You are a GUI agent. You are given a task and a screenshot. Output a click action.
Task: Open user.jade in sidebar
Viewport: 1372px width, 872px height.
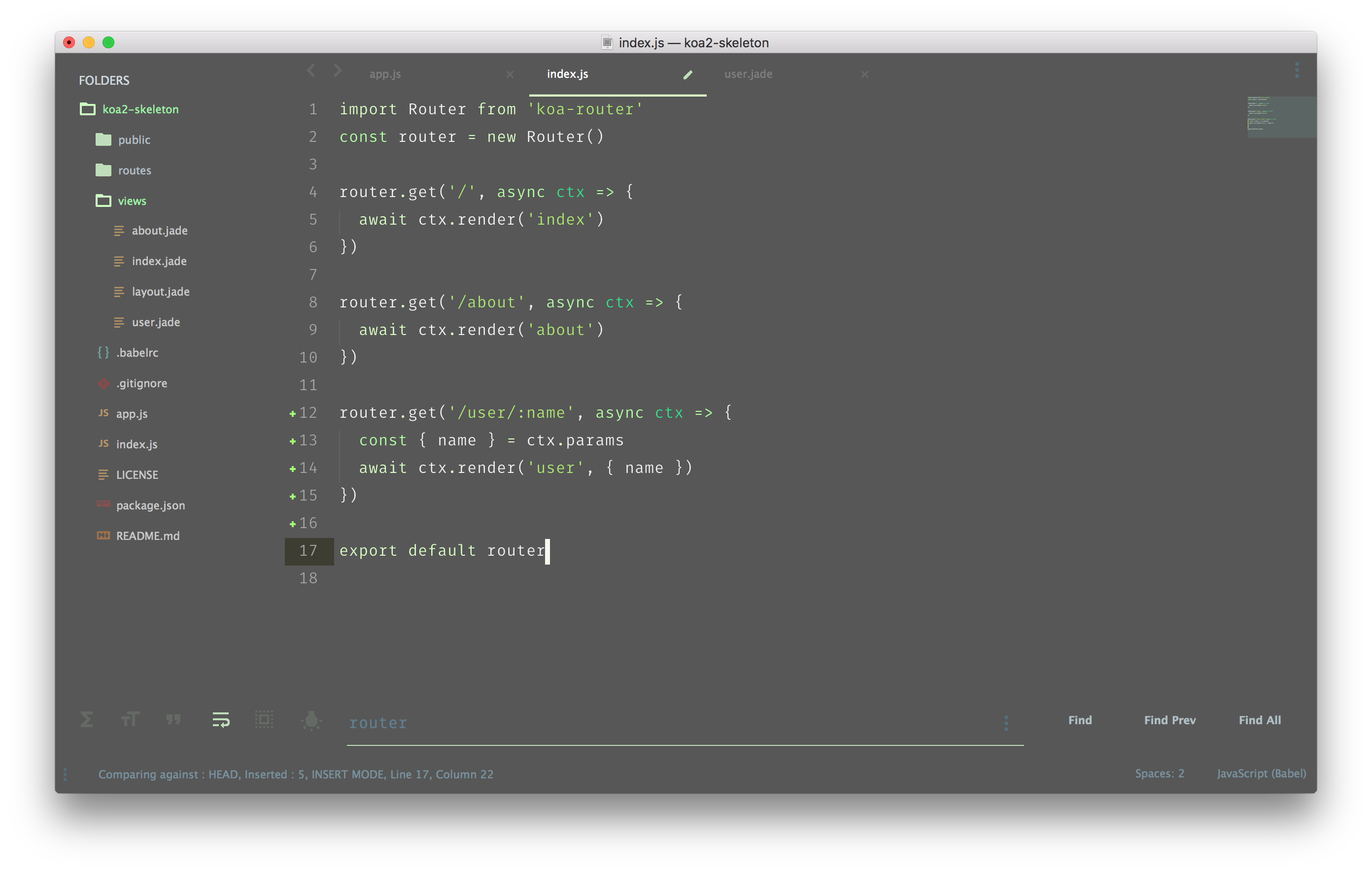[156, 322]
